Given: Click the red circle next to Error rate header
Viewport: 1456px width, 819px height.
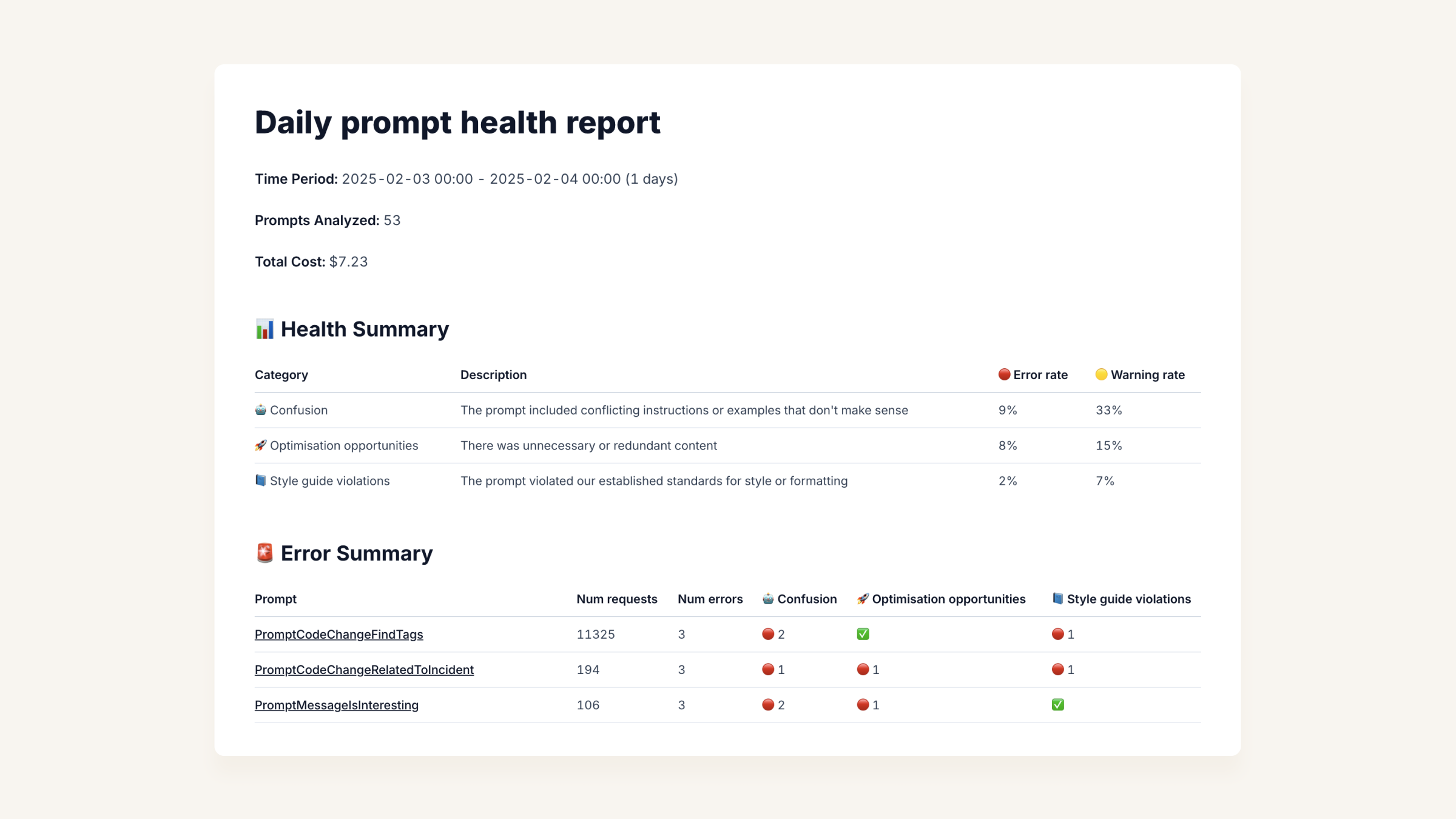Looking at the screenshot, I should pyautogui.click(x=1004, y=374).
